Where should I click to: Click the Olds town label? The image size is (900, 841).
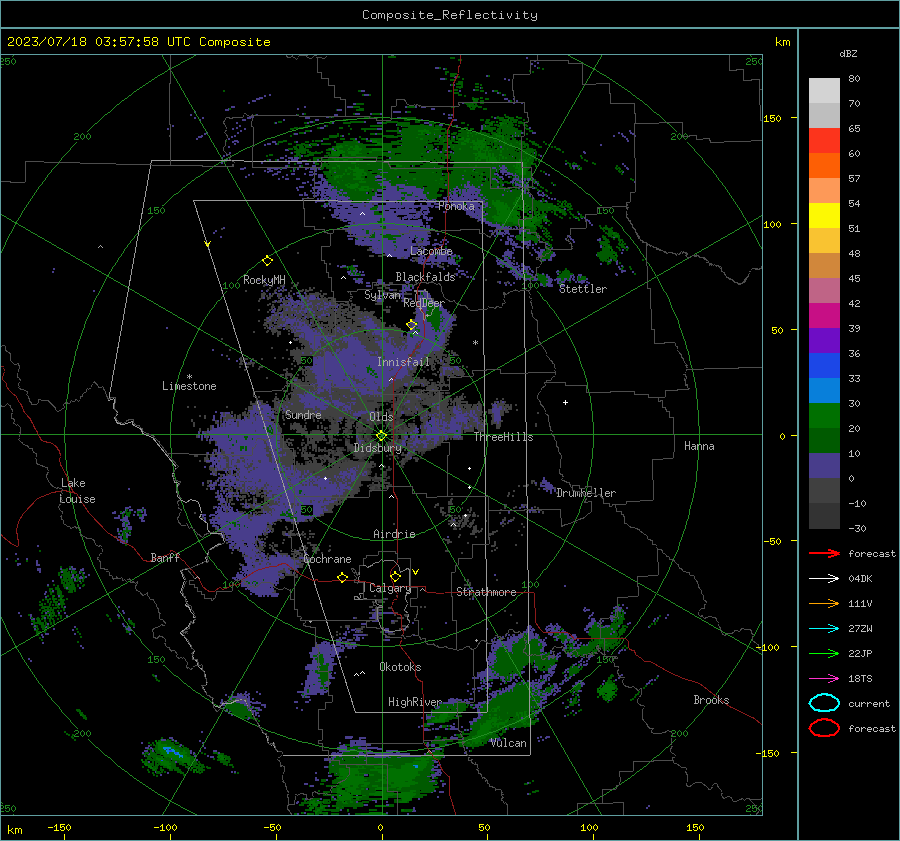click(x=381, y=417)
